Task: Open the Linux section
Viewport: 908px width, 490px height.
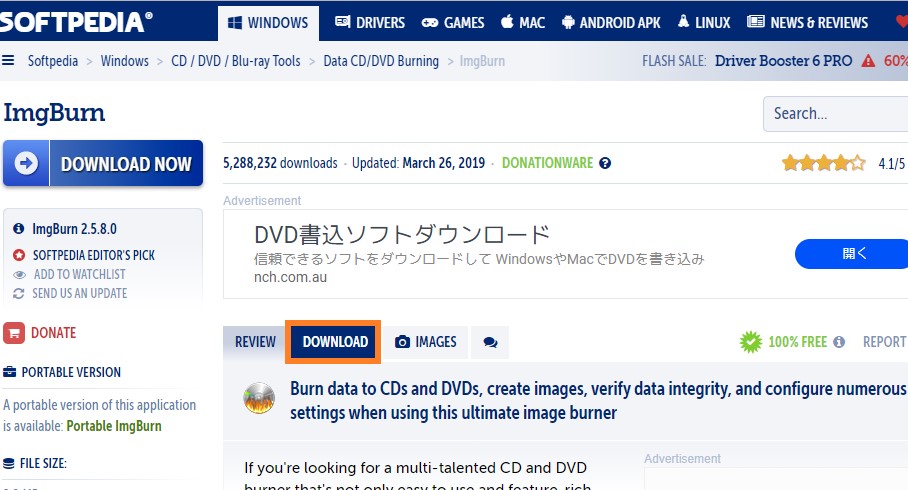Action: coord(704,23)
